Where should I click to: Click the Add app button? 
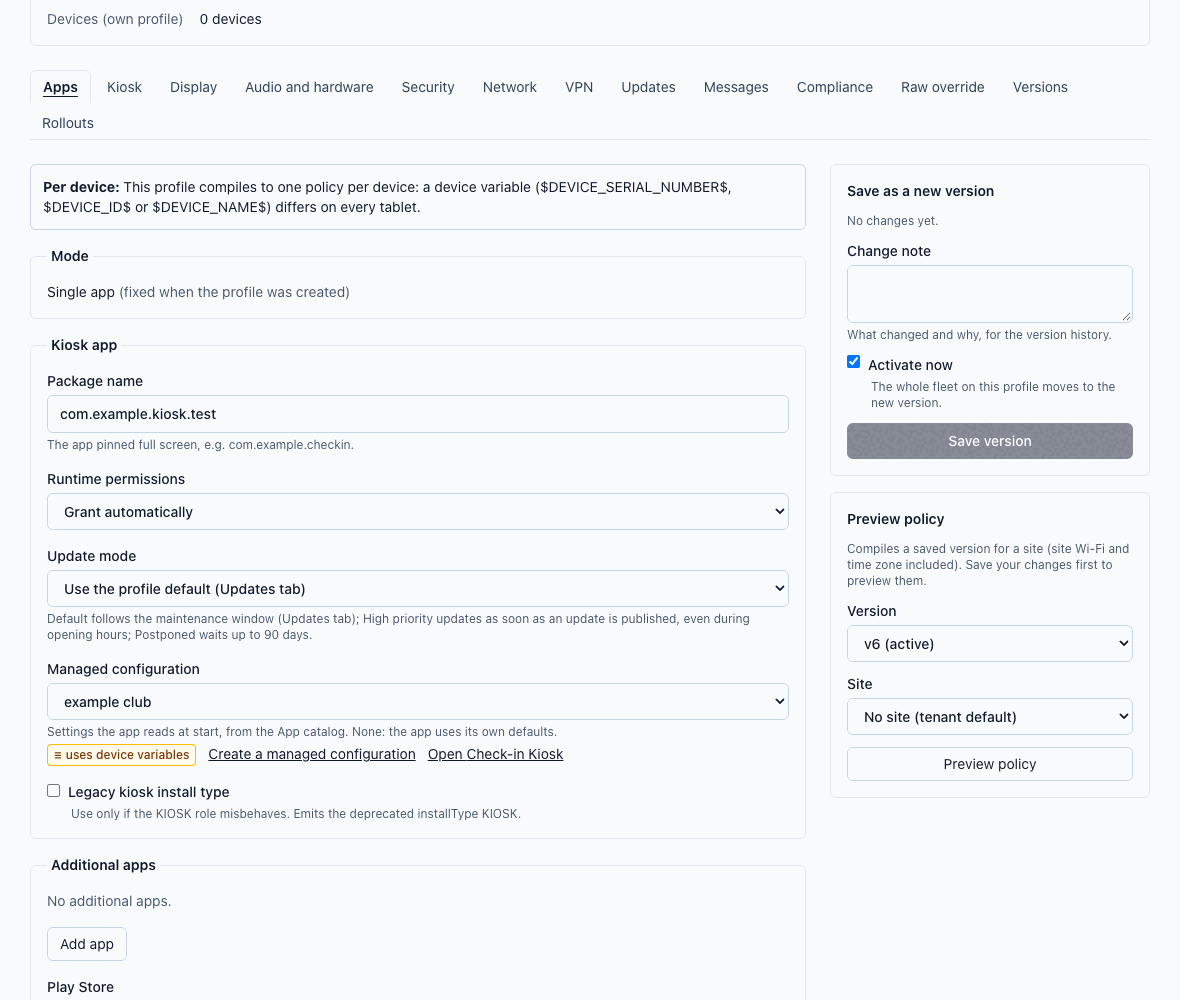87,944
